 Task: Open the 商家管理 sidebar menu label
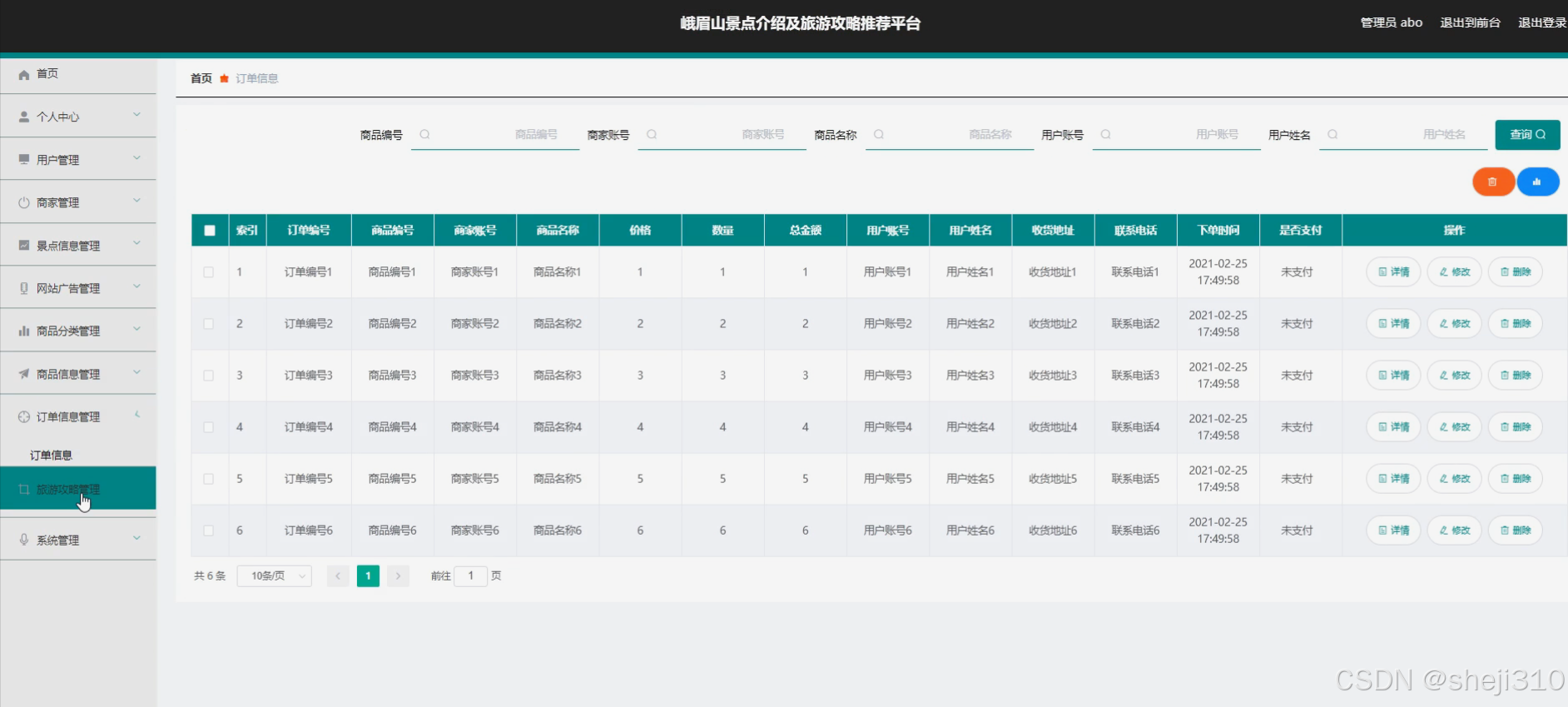pos(57,202)
